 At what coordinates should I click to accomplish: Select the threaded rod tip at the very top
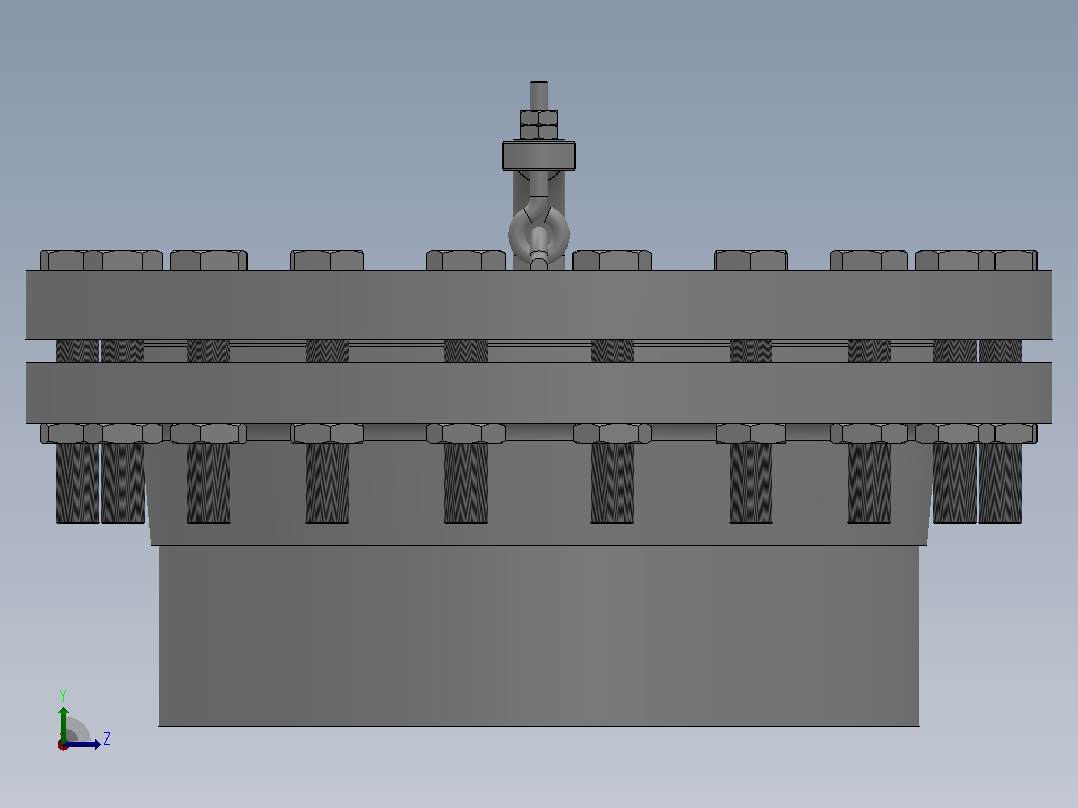539,95
